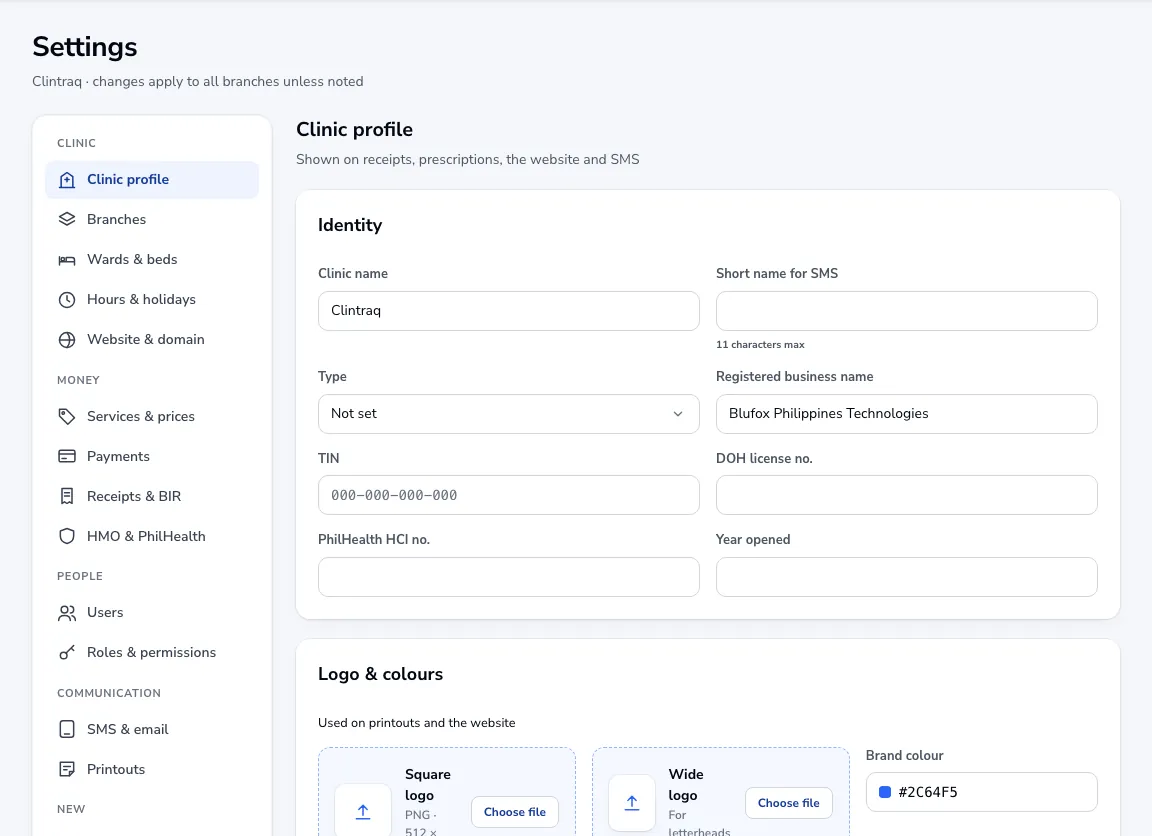The height and width of the screenshot is (836, 1152).
Task: Click the blue Brand colour swatch
Action: (885, 792)
